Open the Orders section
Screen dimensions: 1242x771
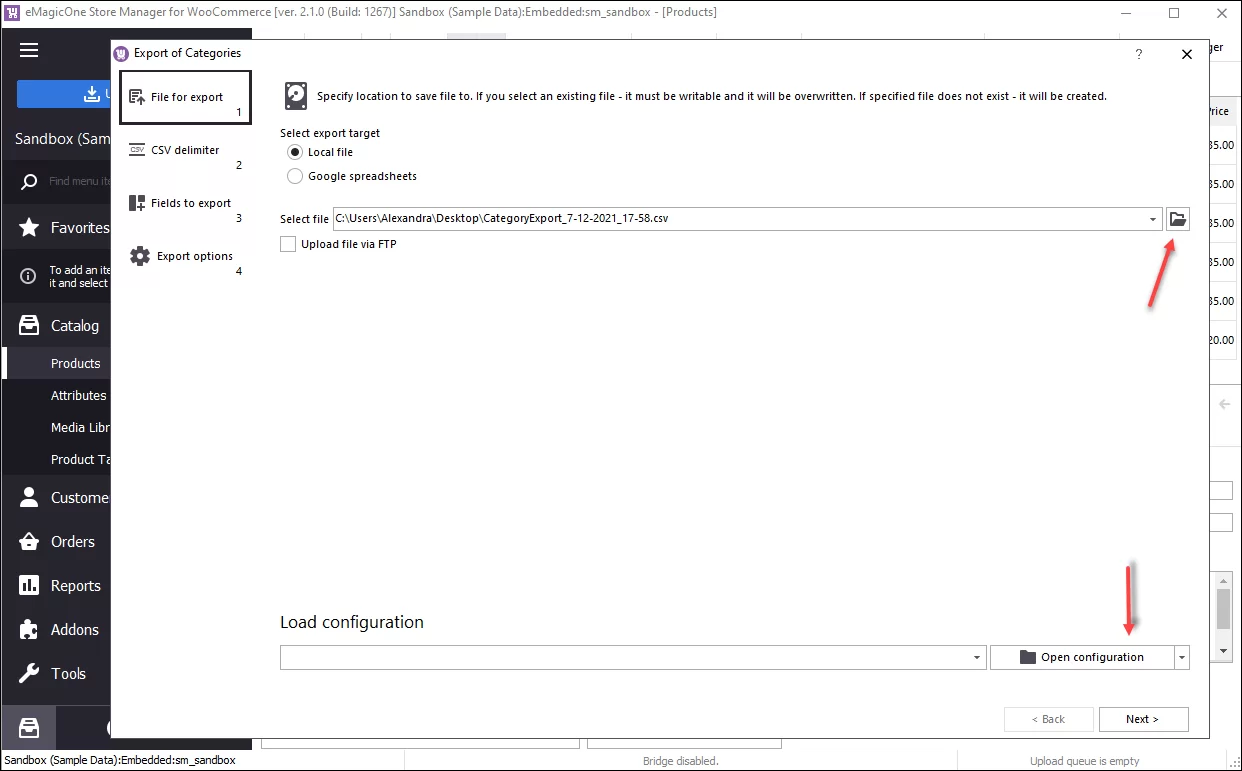point(30,541)
